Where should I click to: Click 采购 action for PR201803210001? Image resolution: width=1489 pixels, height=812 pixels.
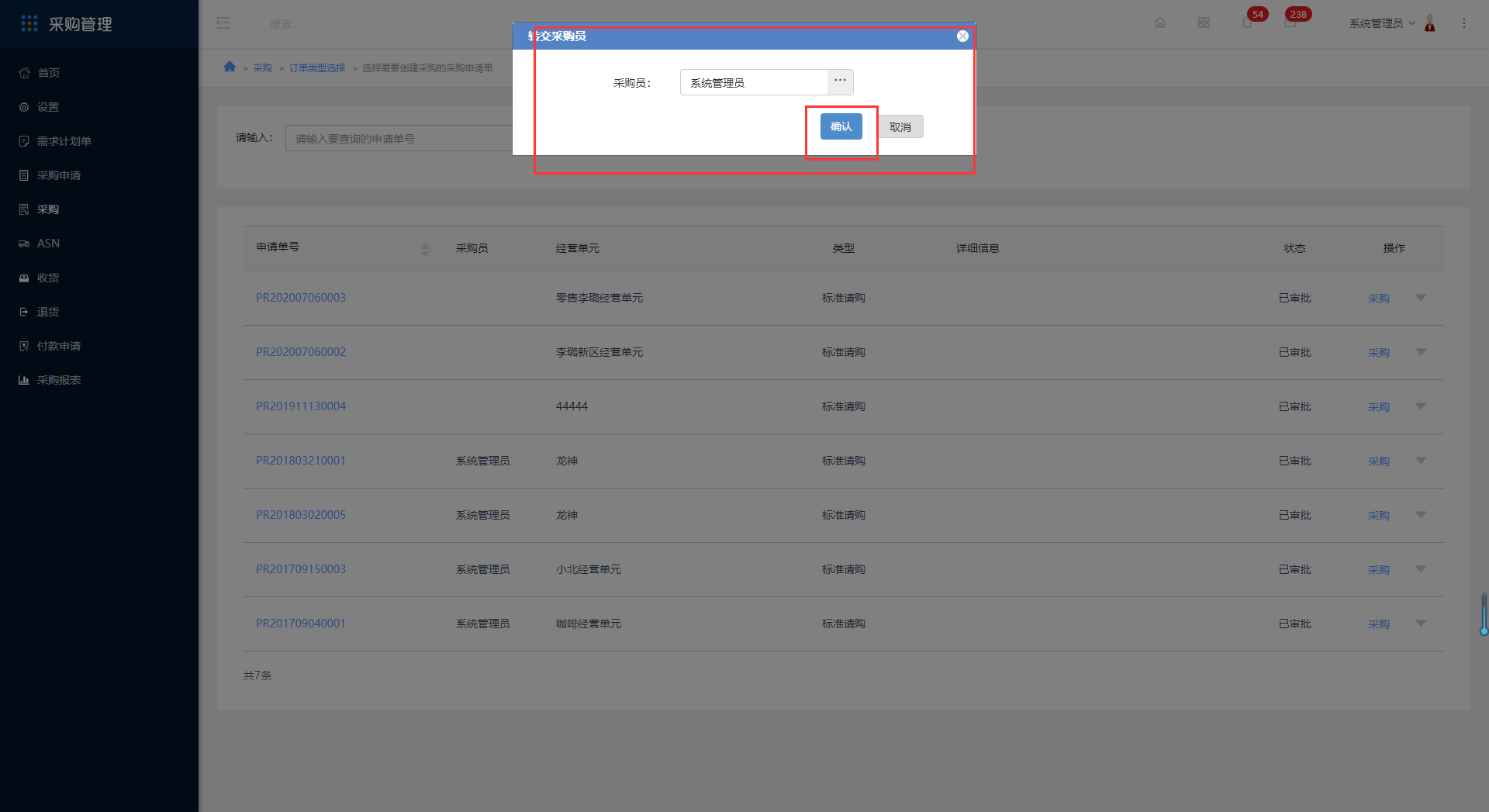pyautogui.click(x=1378, y=461)
